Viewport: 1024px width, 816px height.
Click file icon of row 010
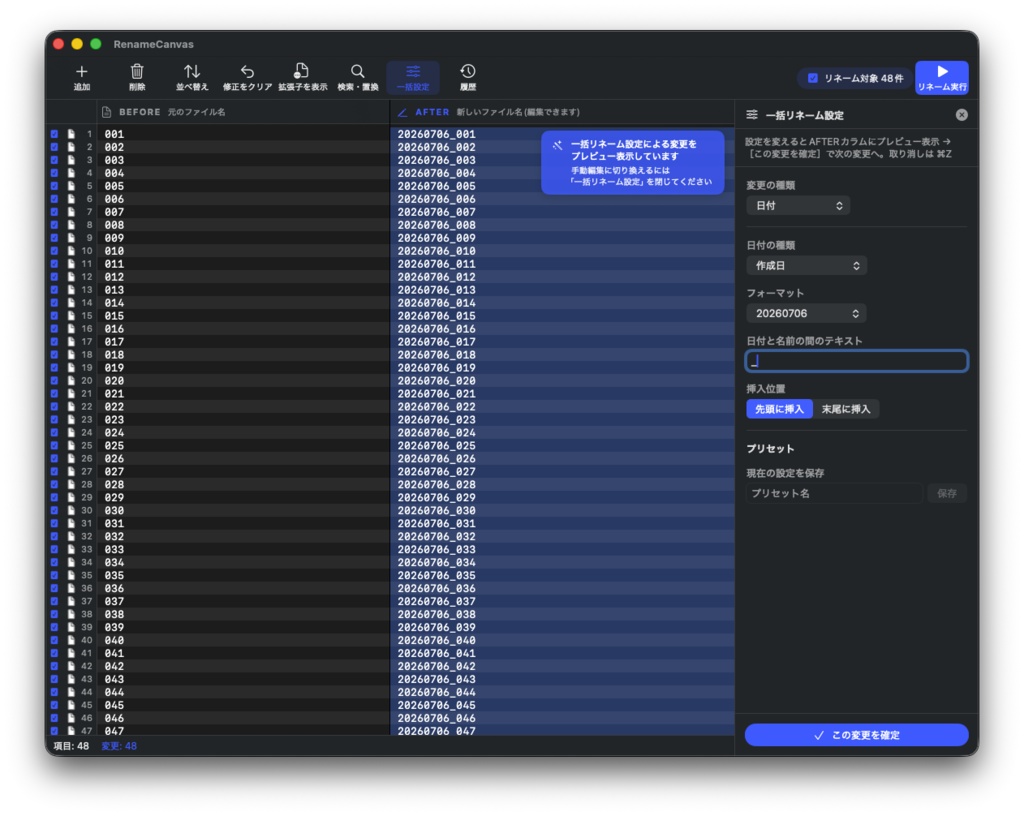coord(71,251)
